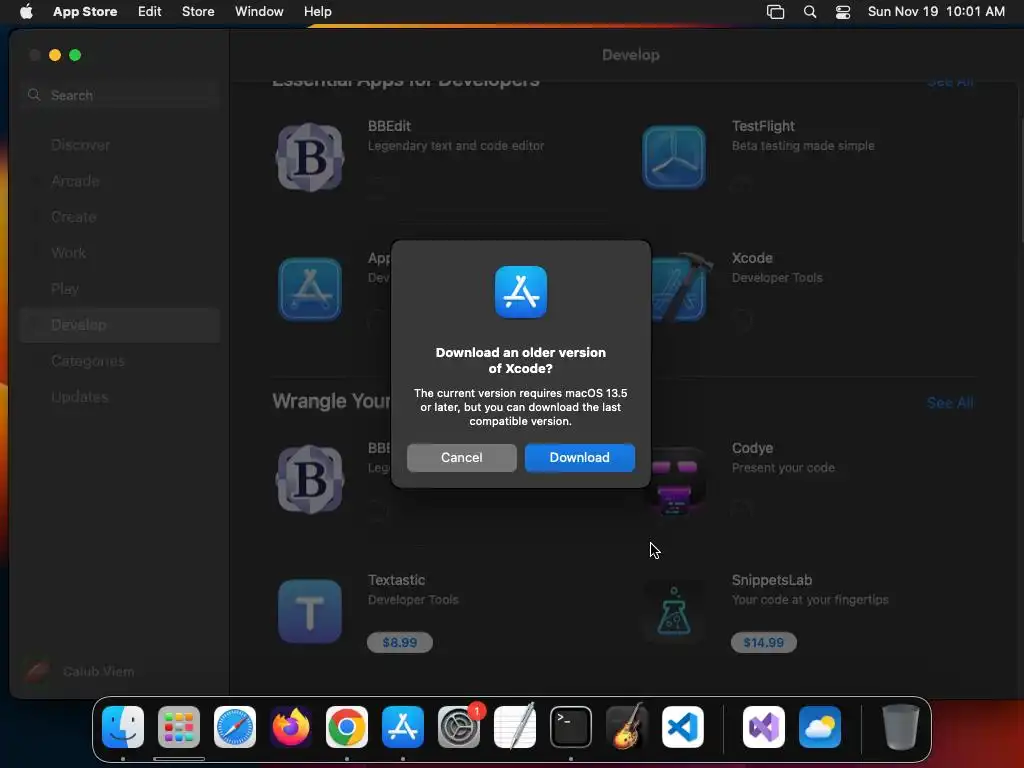This screenshot has height=768, width=1024.
Task: Buy SnippetsLab for $14.99
Action: click(x=763, y=643)
